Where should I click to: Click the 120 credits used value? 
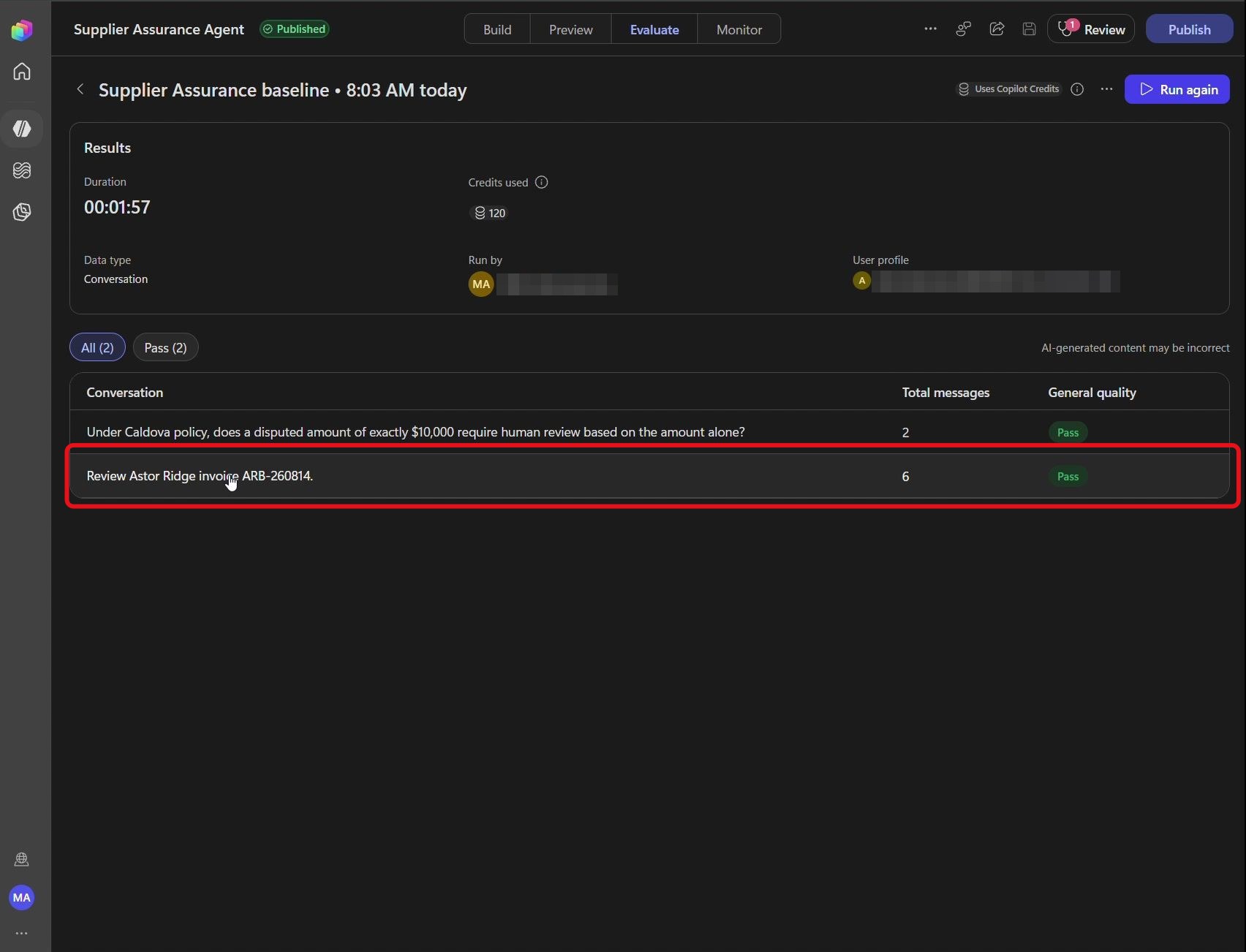point(489,213)
